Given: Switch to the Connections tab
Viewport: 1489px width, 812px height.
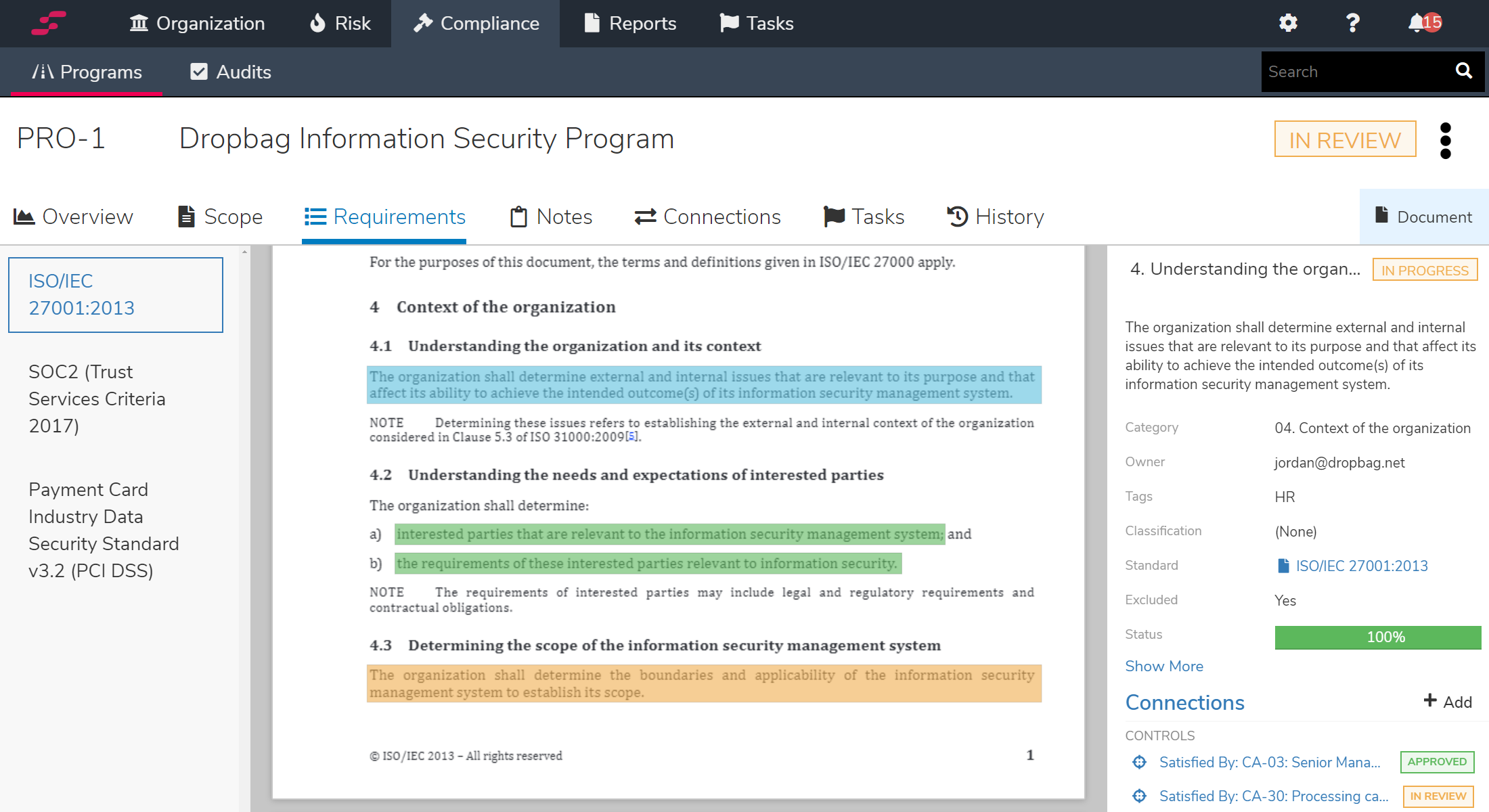Looking at the screenshot, I should (708, 217).
